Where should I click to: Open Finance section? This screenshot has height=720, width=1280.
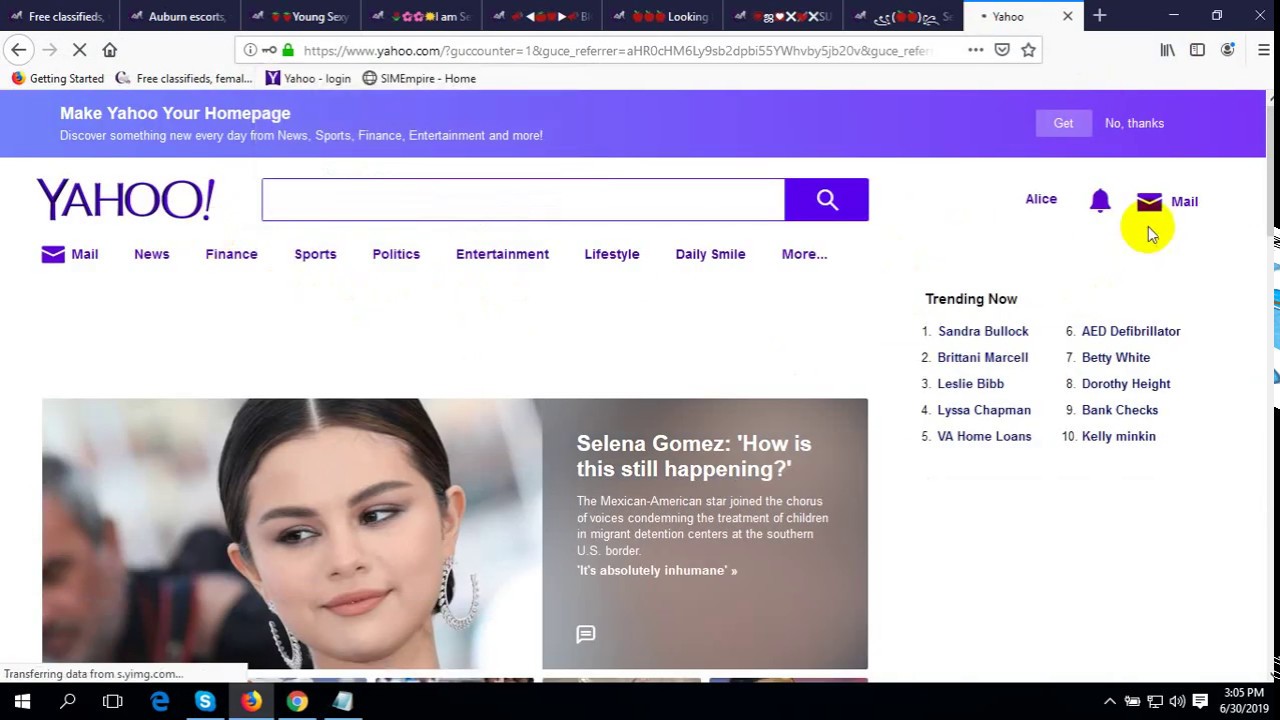tap(231, 254)
